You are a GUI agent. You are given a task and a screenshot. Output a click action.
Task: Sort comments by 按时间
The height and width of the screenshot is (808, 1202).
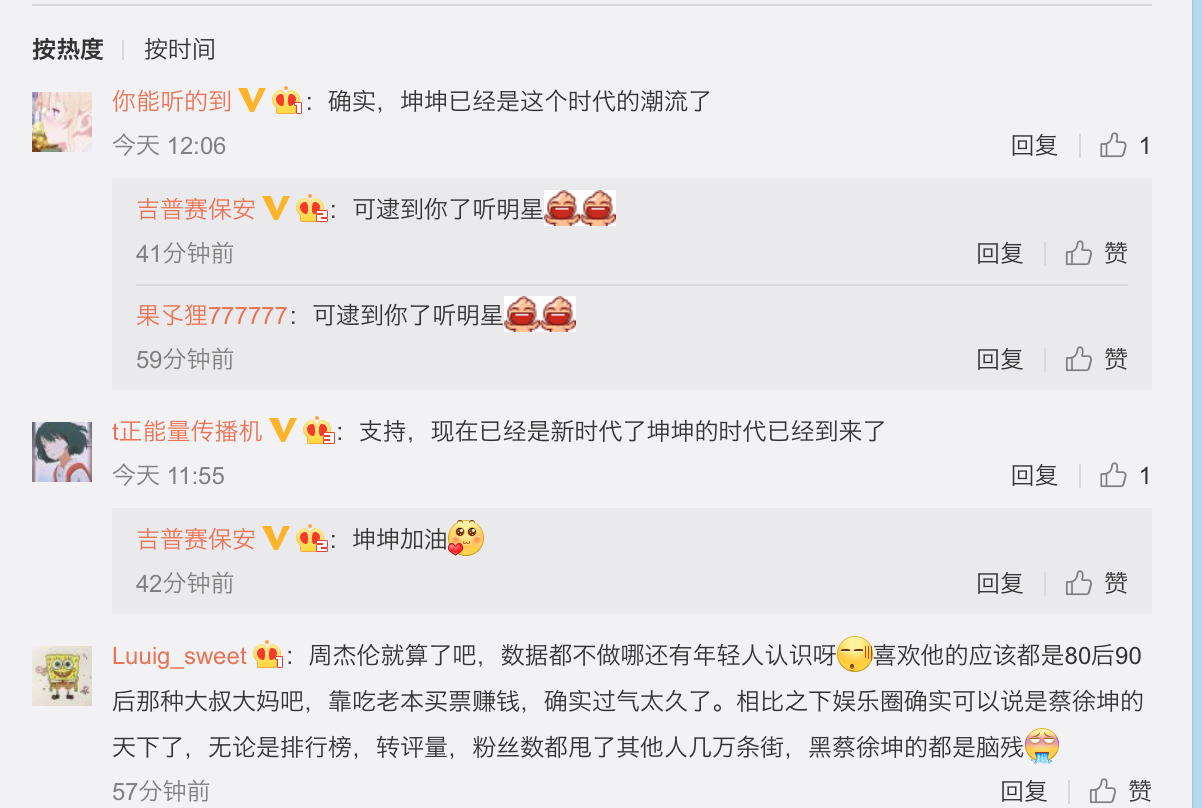coord(180,49)
